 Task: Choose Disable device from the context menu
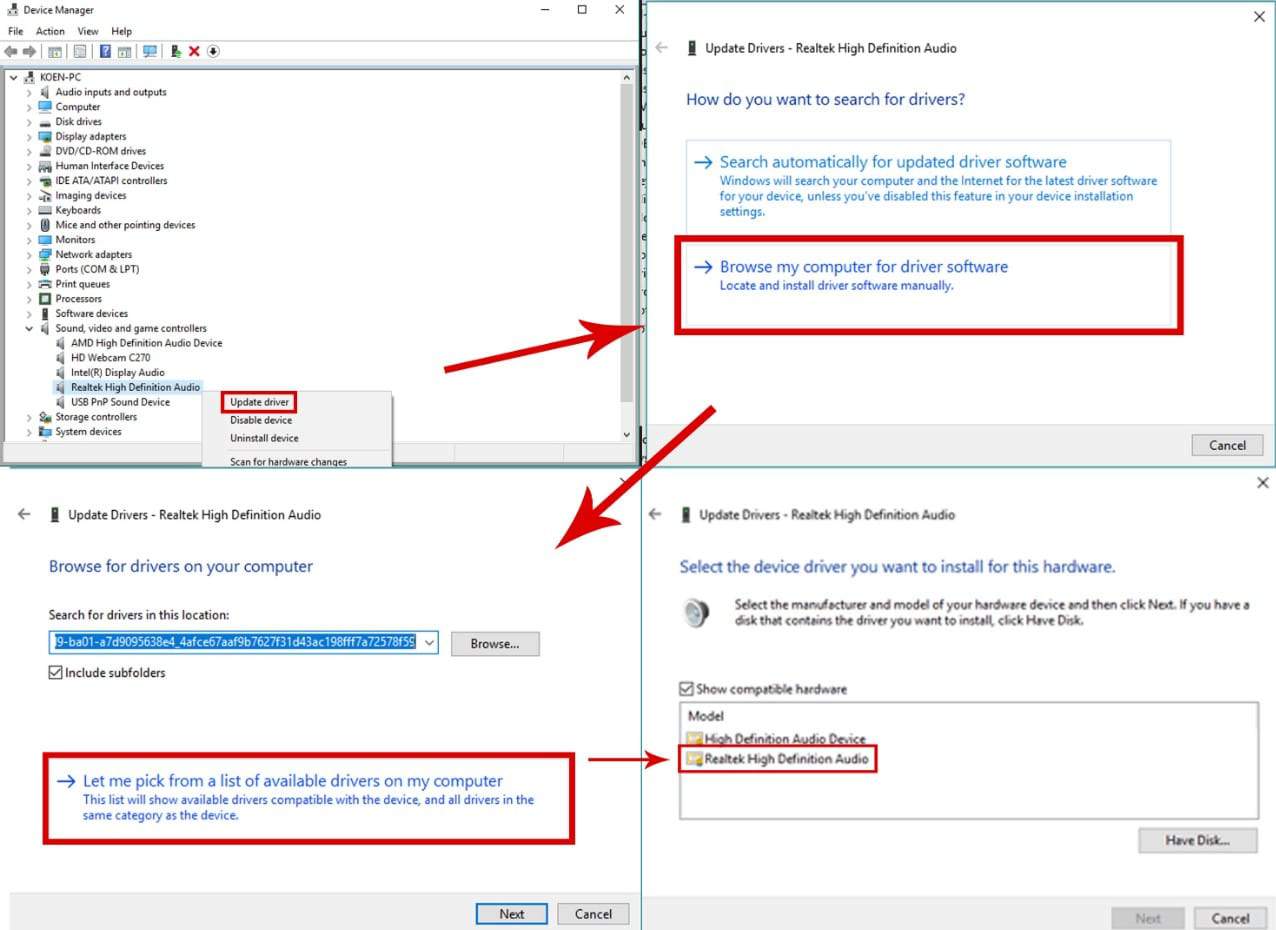(261, 420)
